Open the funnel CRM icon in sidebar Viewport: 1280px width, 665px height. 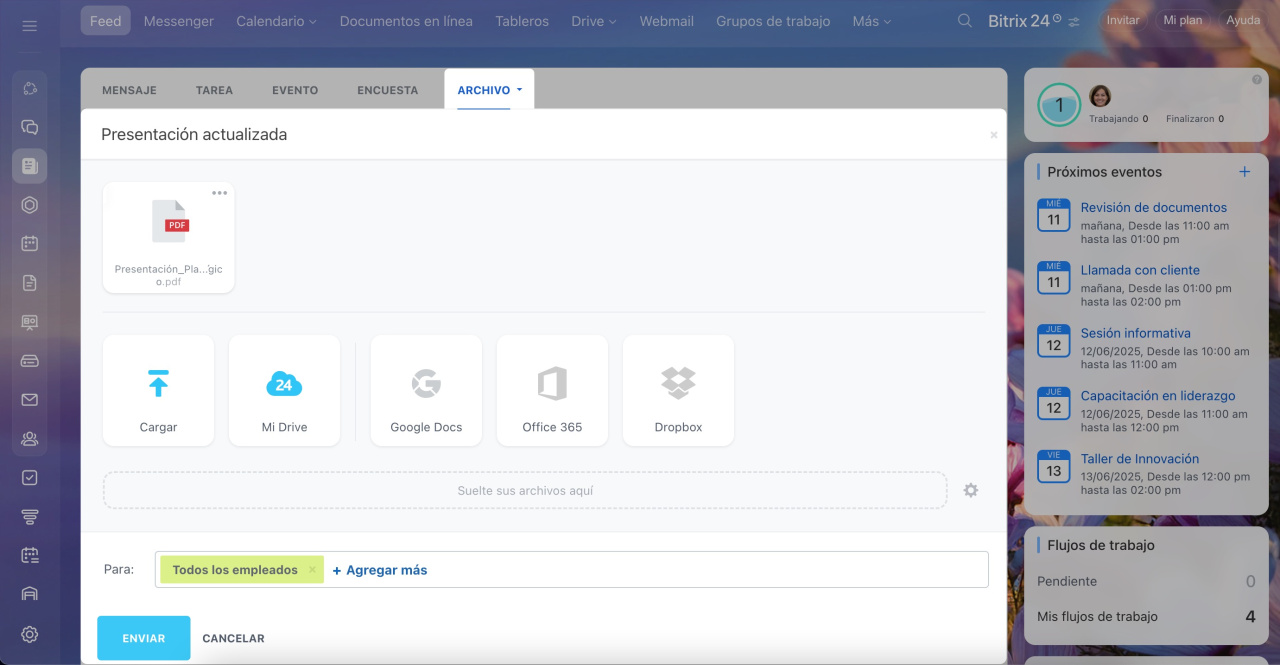coord(29,517)
